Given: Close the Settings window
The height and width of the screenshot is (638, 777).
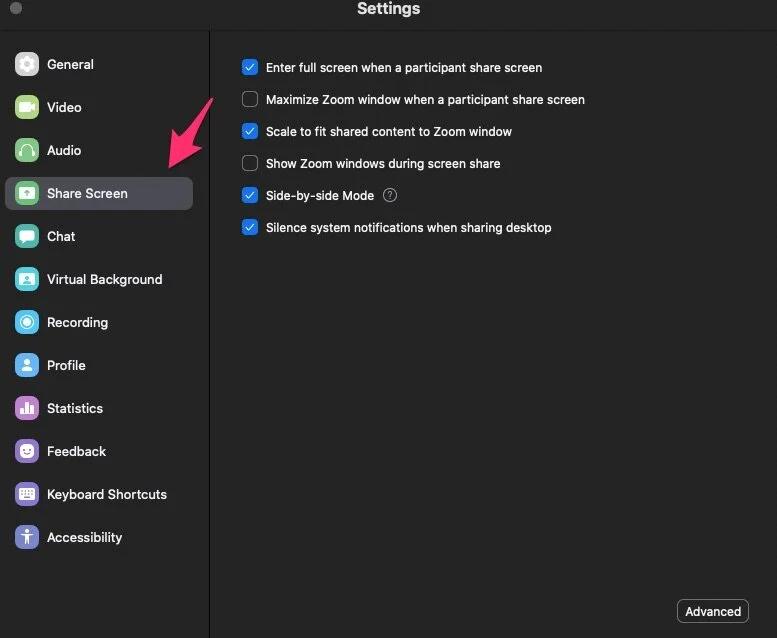Looking at the screenshot, I should tap(16, 8).
